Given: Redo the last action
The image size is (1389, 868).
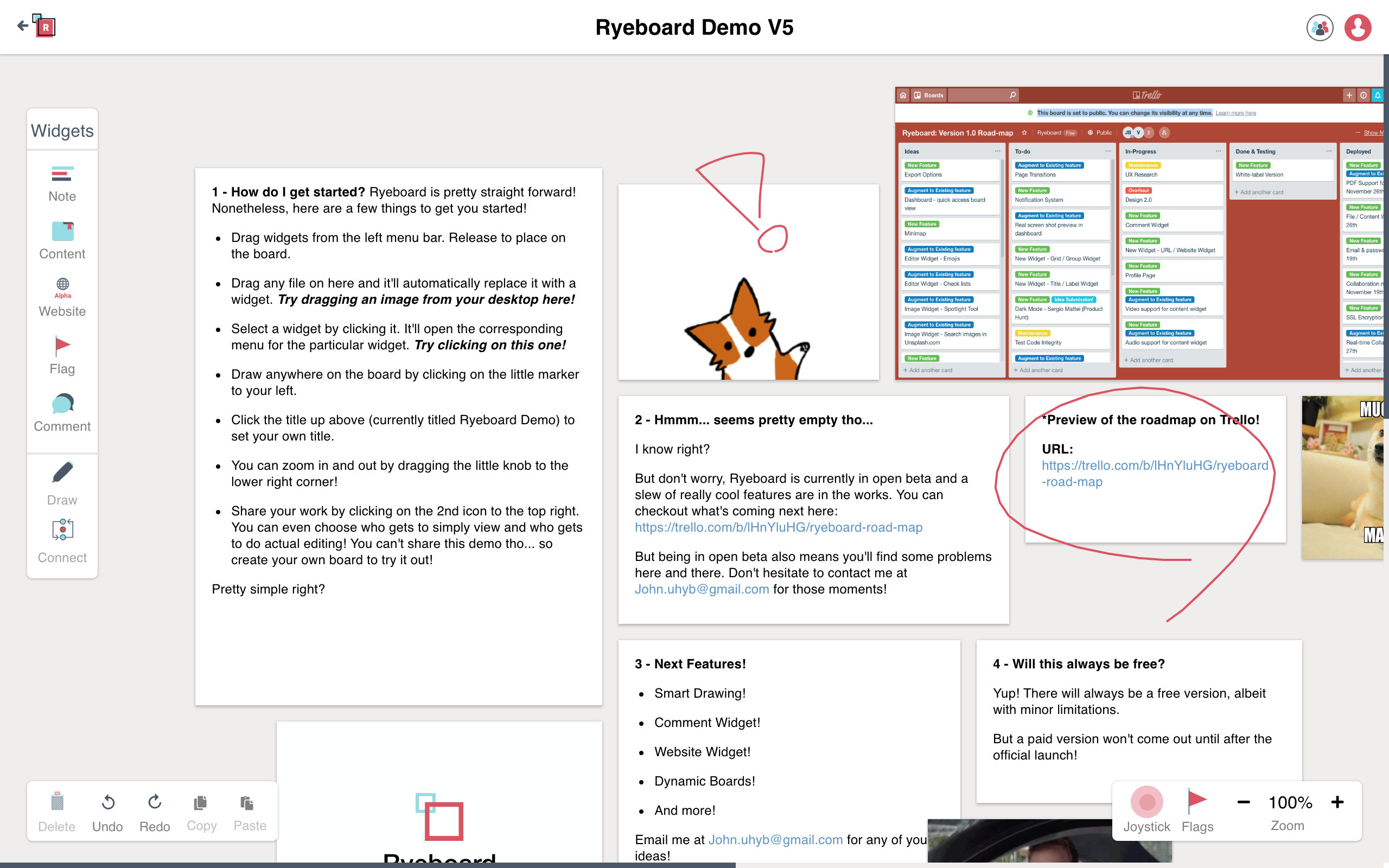Looking at the screenshot, I should click(155, 812).
